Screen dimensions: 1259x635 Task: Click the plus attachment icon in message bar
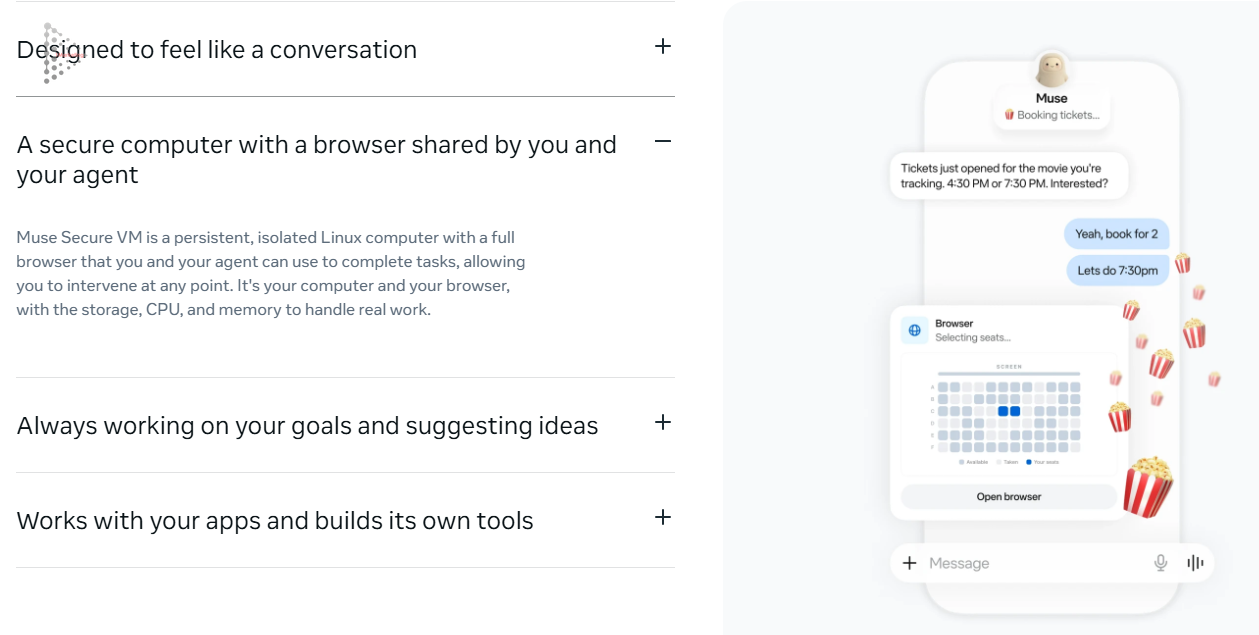click(909, 563)
